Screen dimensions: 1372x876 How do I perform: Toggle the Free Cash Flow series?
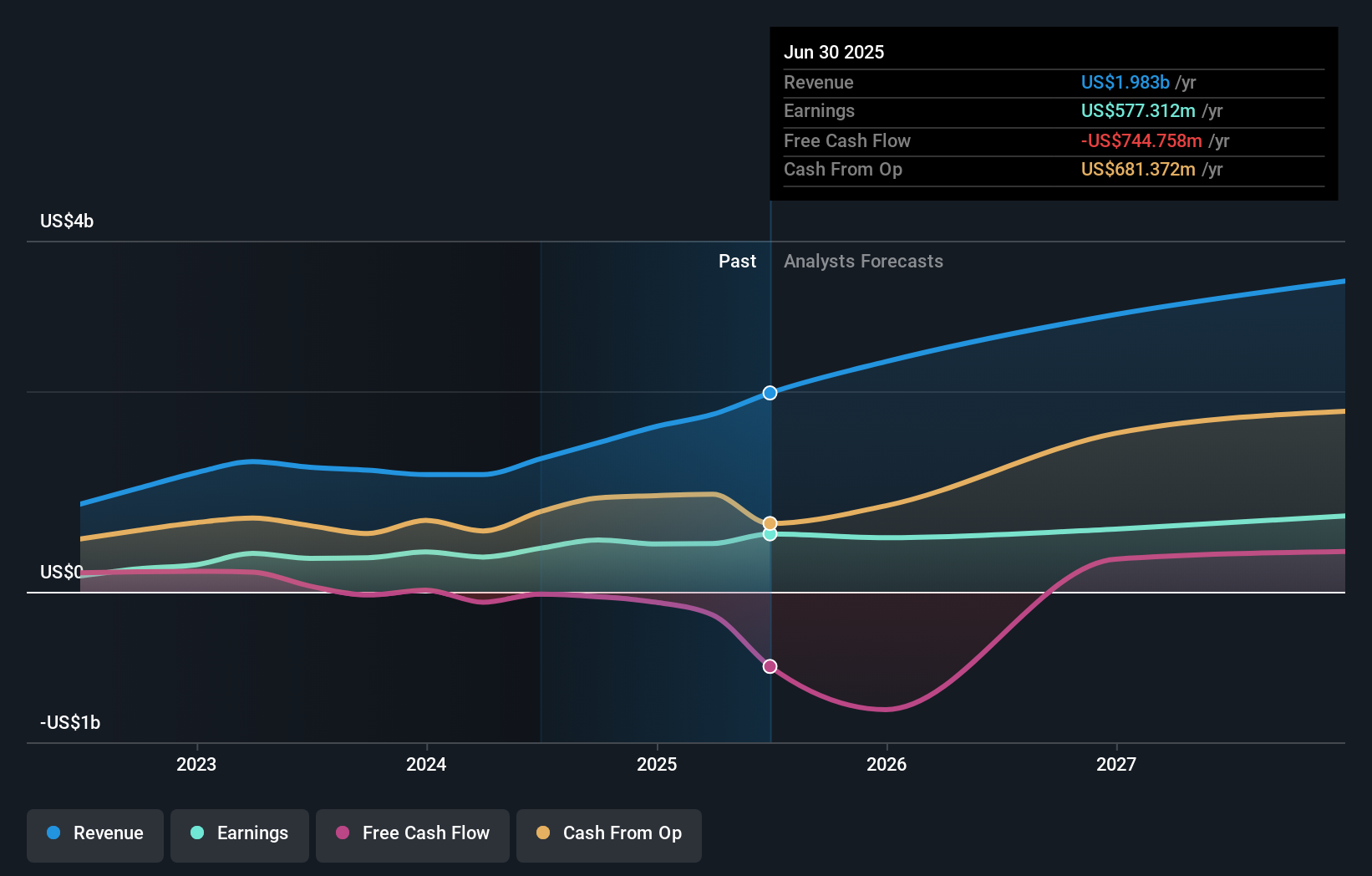click(x=412, y=835)
